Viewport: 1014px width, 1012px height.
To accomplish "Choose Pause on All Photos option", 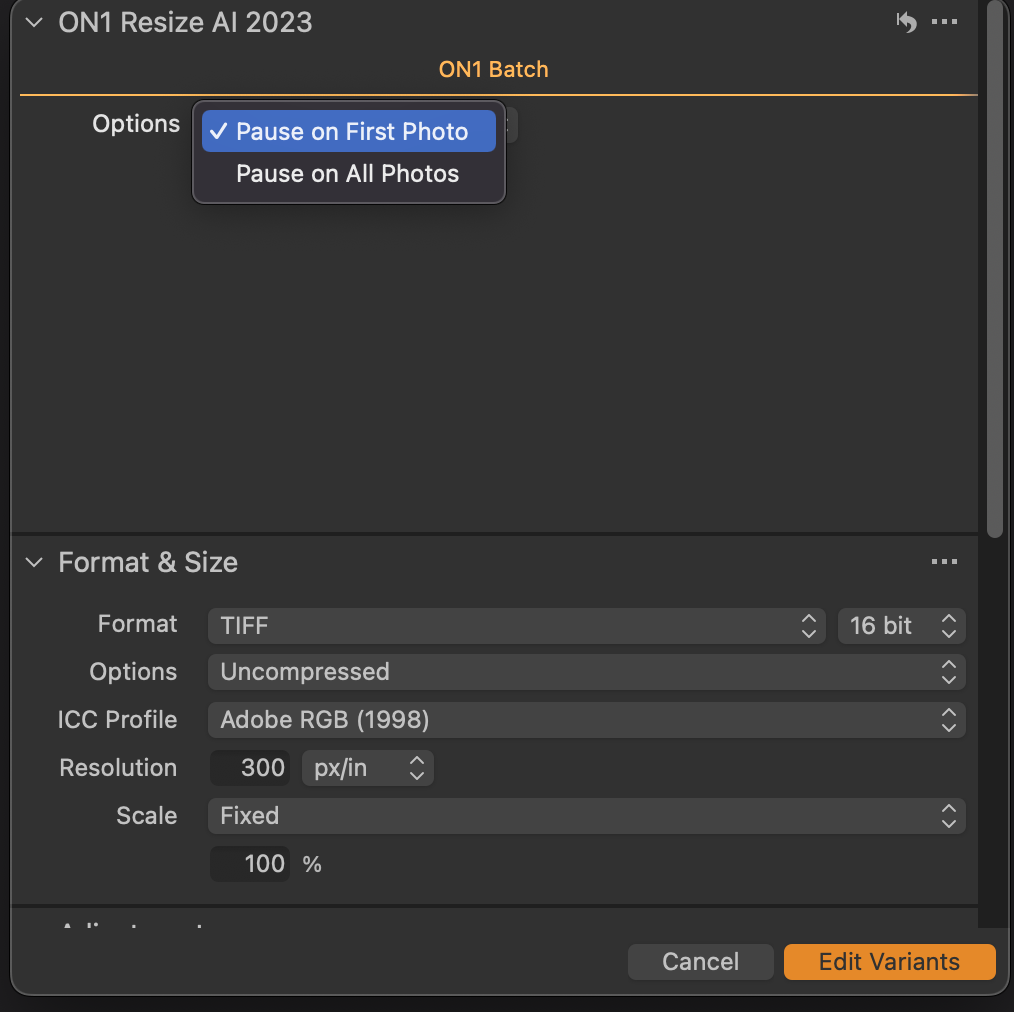I will click(x=347, y=174).
